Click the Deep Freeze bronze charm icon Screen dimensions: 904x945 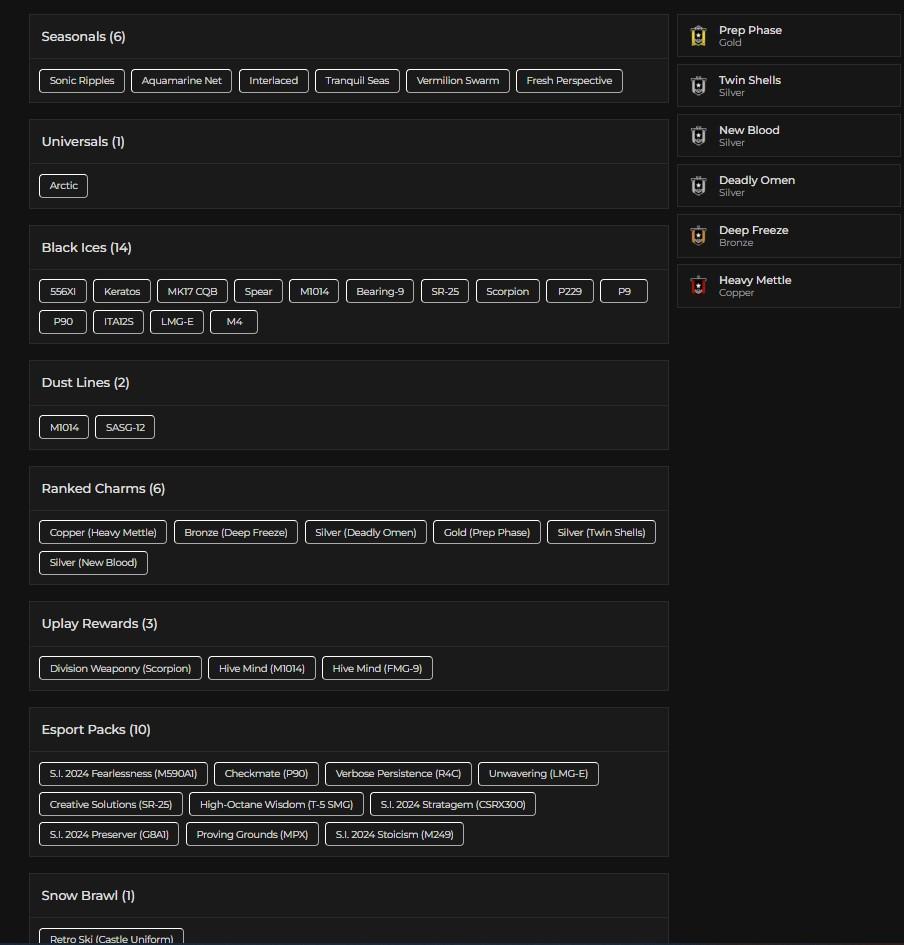(x=698, y=237)
